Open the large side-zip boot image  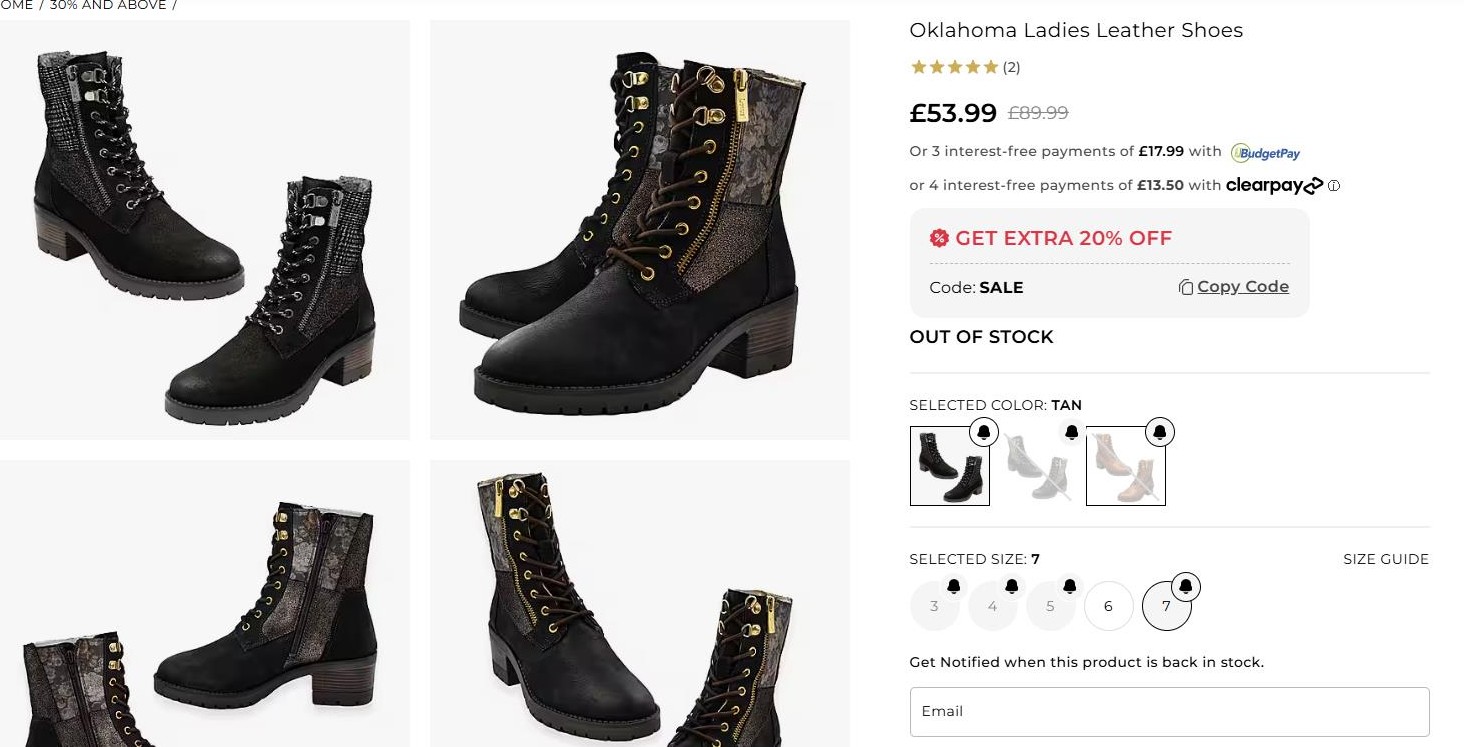(639, 230)
